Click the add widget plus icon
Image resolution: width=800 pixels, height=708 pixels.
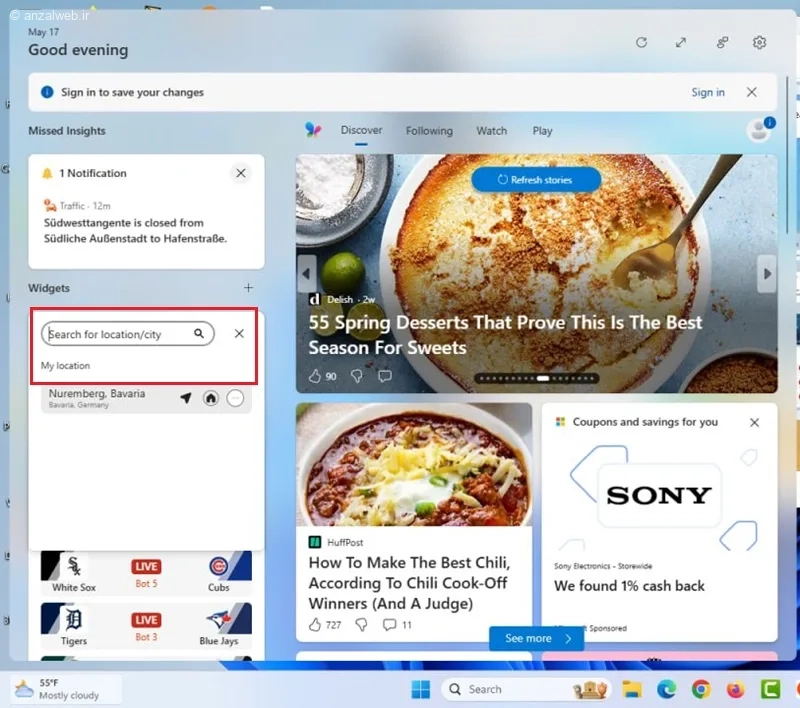click(248, 288)
